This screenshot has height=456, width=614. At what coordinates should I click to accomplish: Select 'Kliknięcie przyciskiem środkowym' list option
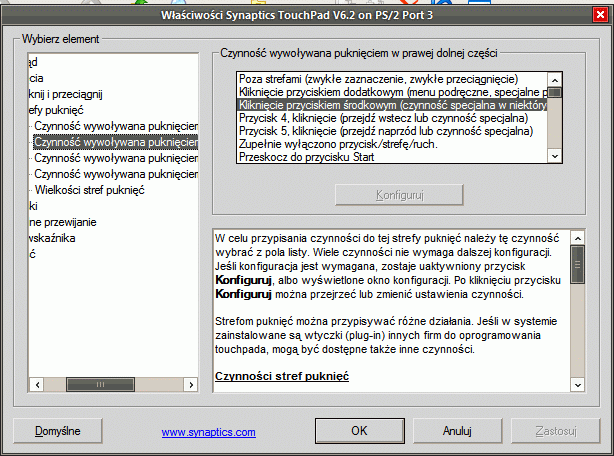coord(392,105)
